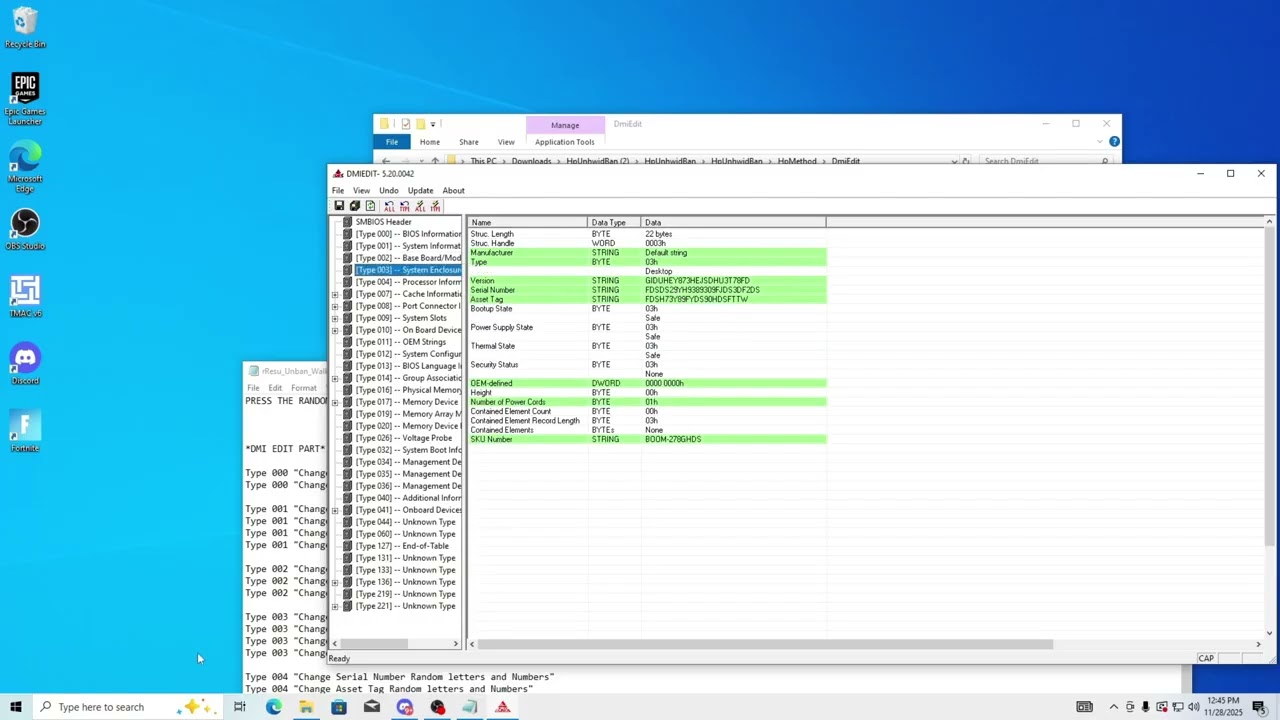Select Type 011 OEM Strings tree item
This screenshot has height=720, width=1280.
(400, 342)
